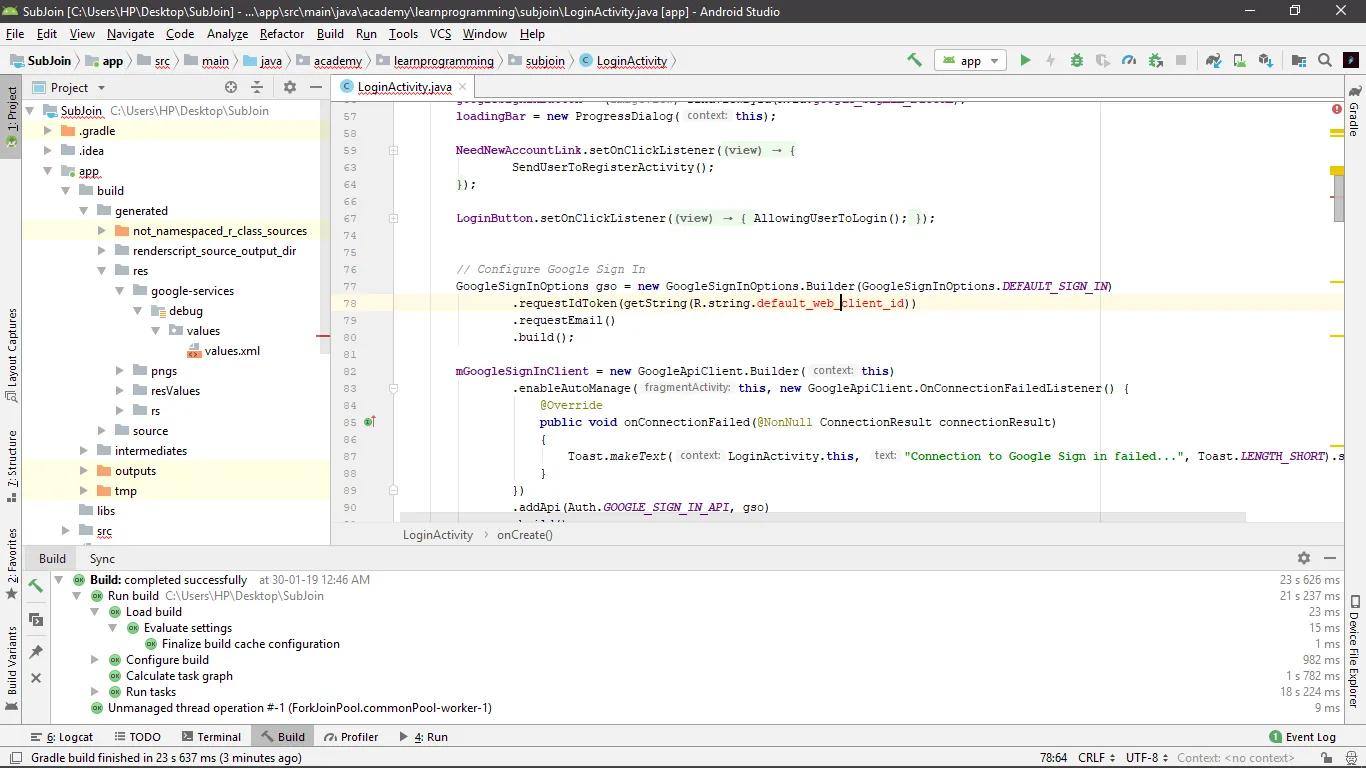Click the Make Project hammer in the top toolbar

pos(914,61)
